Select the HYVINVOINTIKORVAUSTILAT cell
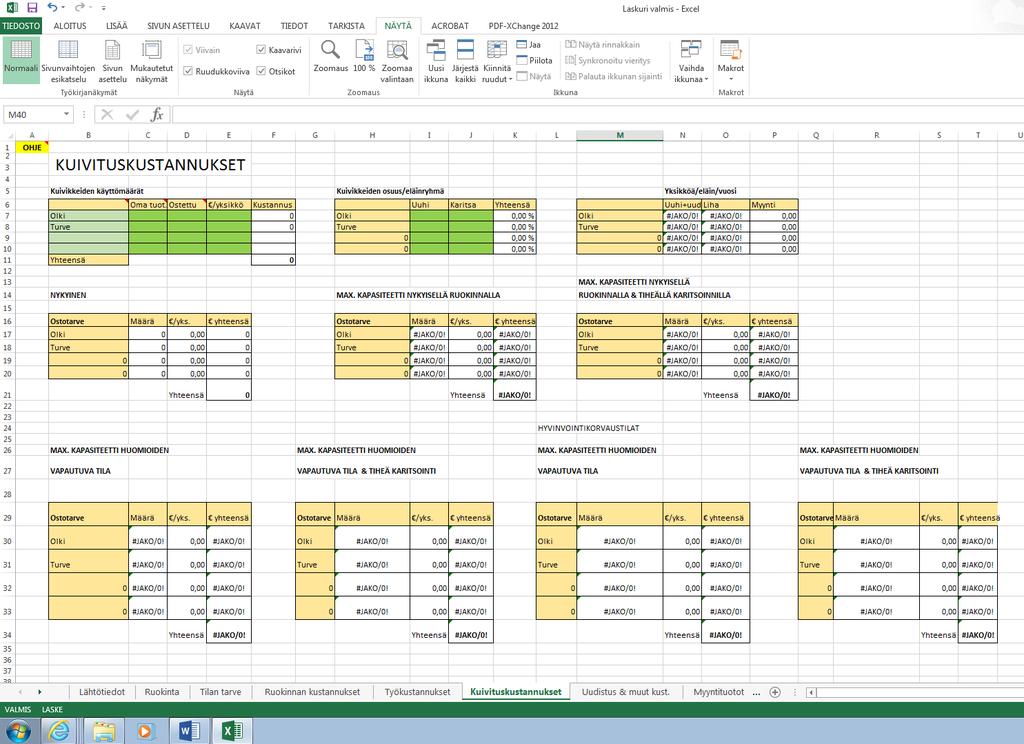The image size is (1024, 744). point(588,428)
